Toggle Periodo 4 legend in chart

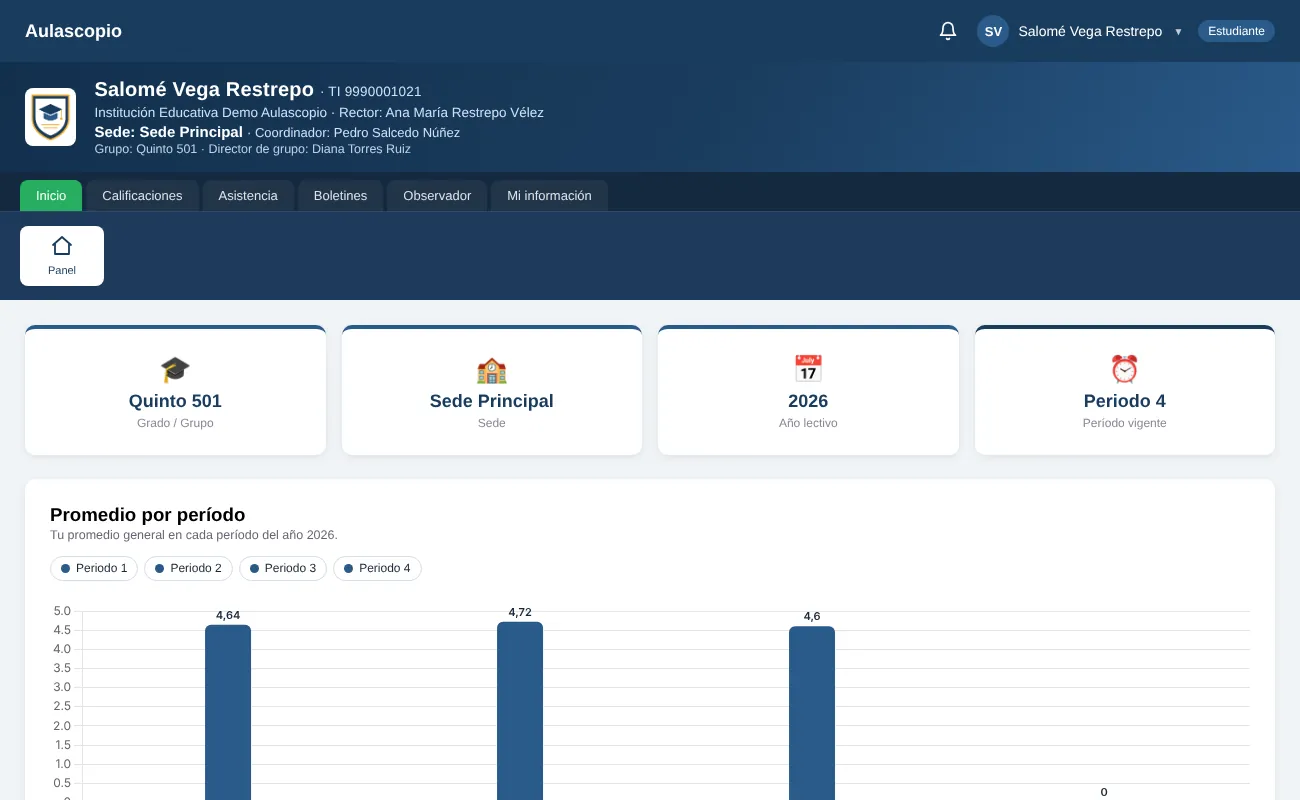[377, 568]
